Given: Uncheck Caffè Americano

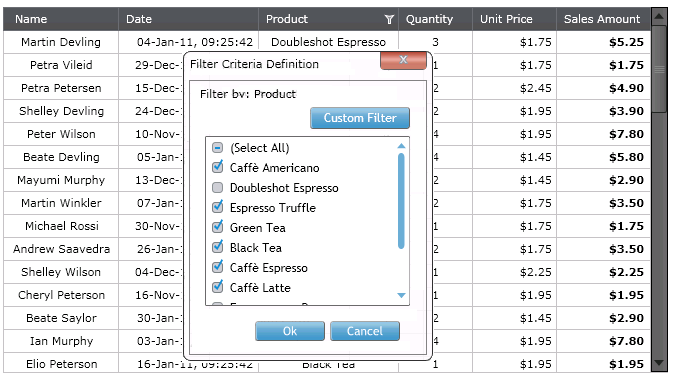Looking at the screenshot, I should pyautogui.click(x=218, y=167).
